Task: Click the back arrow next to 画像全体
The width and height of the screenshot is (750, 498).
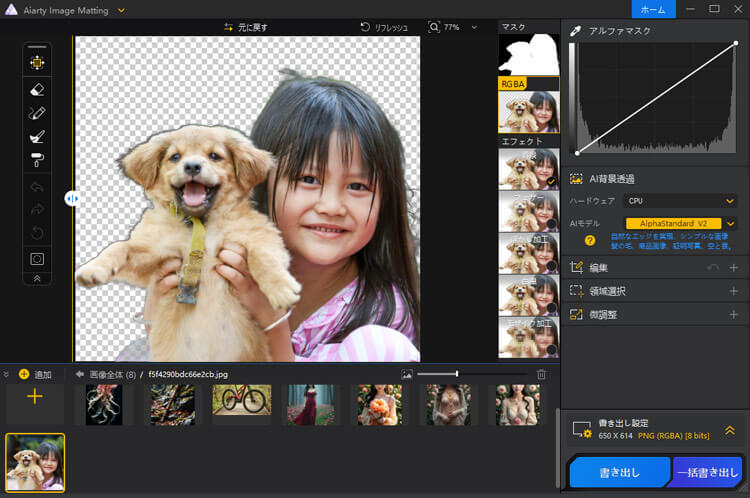Action: [79, 374]
